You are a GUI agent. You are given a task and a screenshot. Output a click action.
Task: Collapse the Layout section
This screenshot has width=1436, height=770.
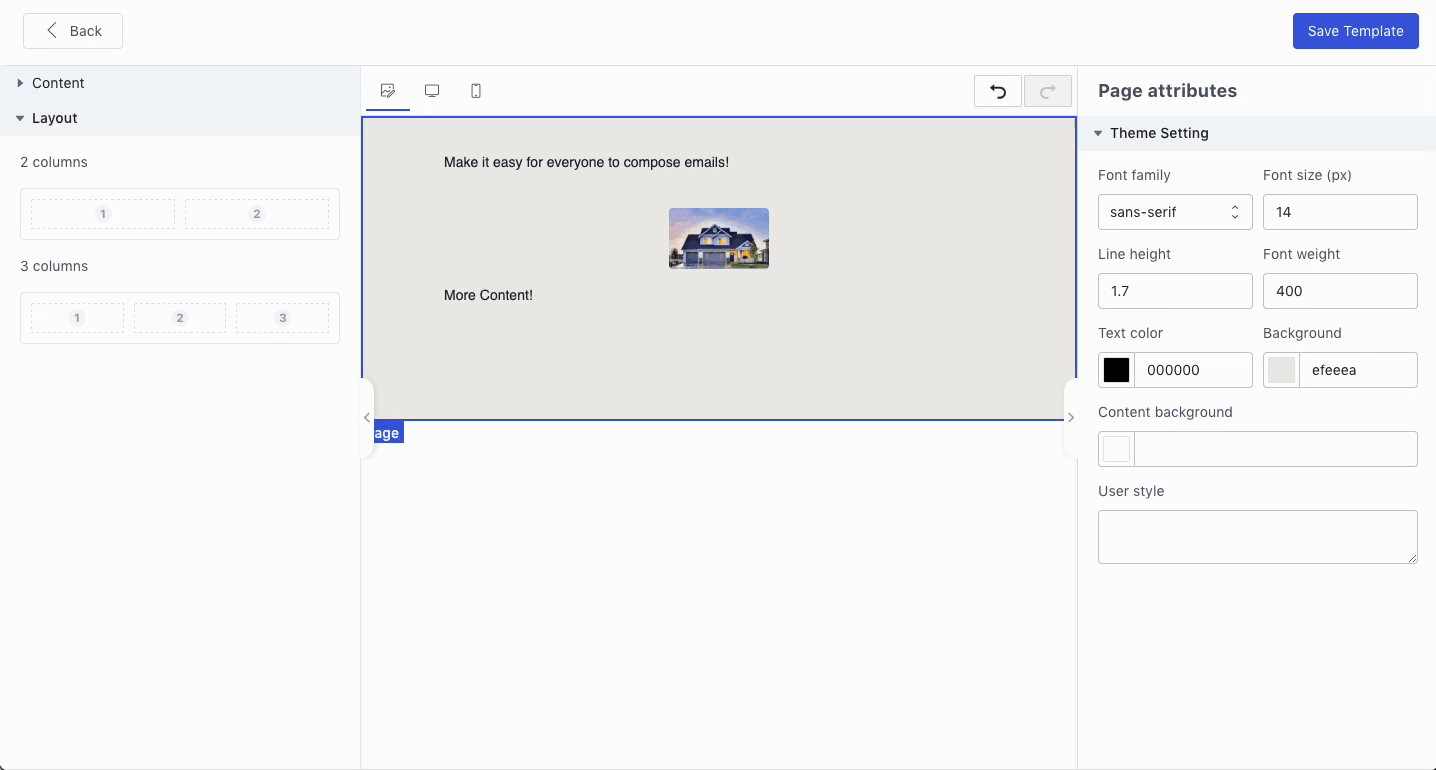(x=20, y=117)
